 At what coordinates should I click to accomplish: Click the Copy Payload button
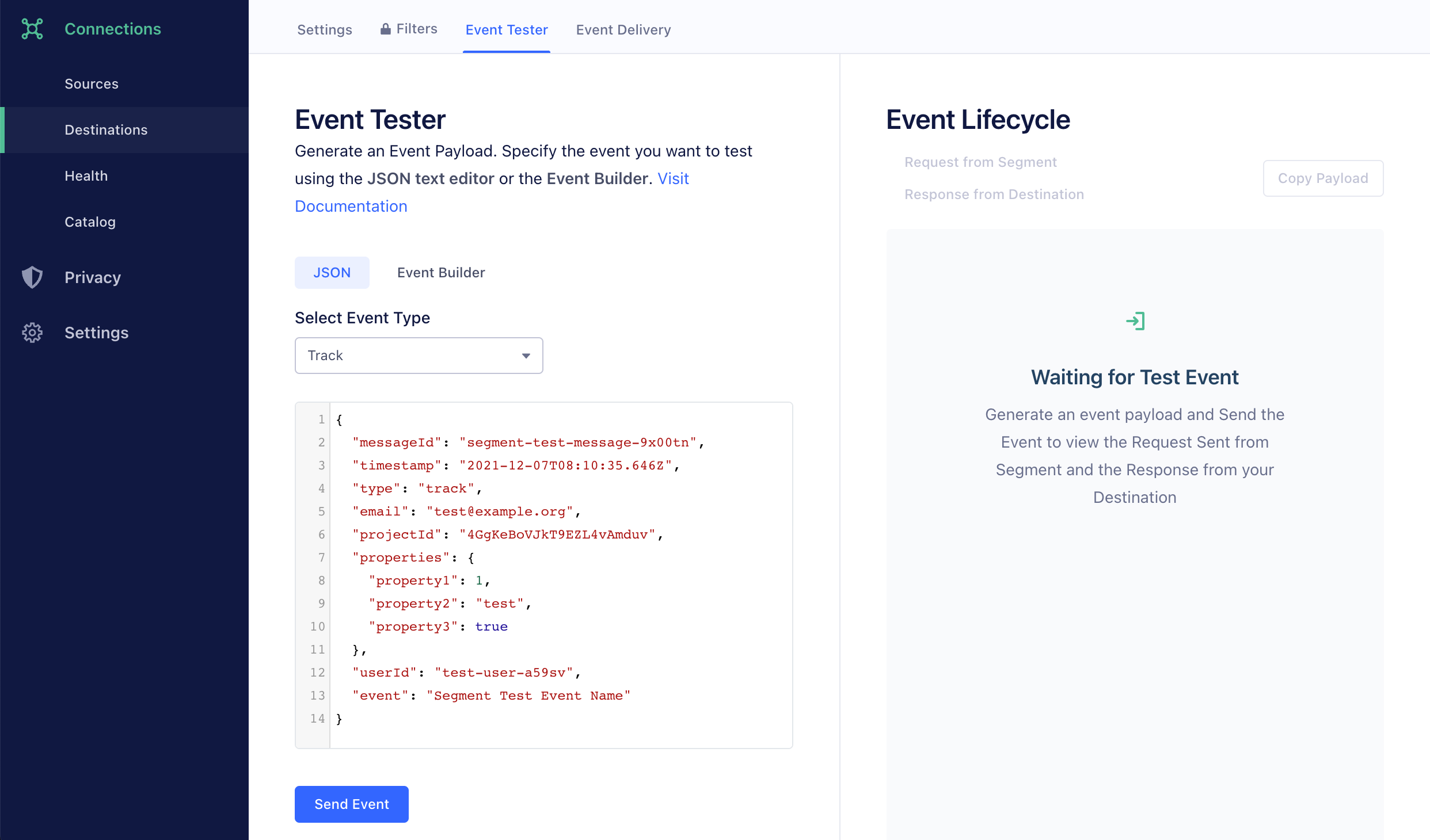[x=1322, y=178]
